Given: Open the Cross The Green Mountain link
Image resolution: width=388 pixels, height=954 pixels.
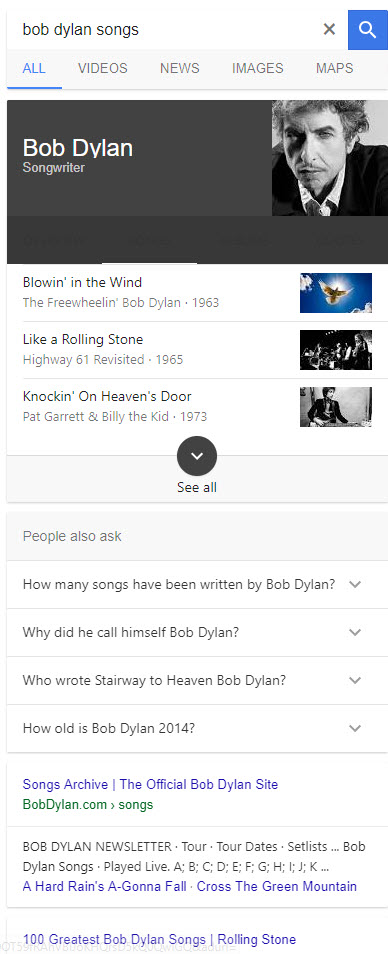Looking at the screenshot, I should (277, 886).
